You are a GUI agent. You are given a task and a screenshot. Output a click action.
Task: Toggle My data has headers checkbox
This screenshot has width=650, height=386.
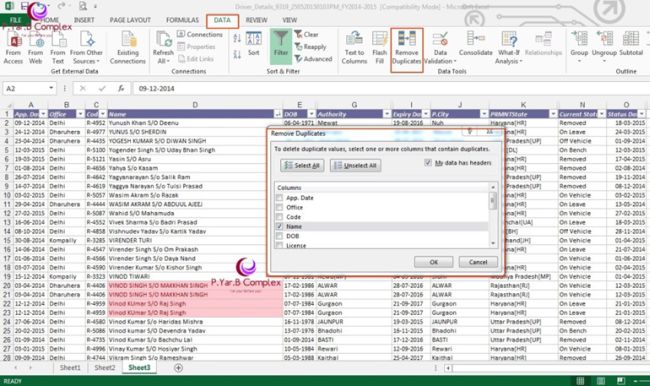tap(428, 163)
